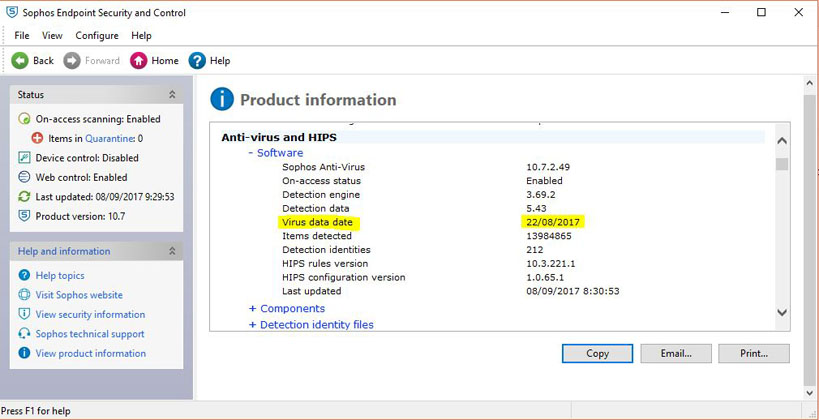Click inner list scroll up arrow
The image size is (819, 420).
pos(782,141)
